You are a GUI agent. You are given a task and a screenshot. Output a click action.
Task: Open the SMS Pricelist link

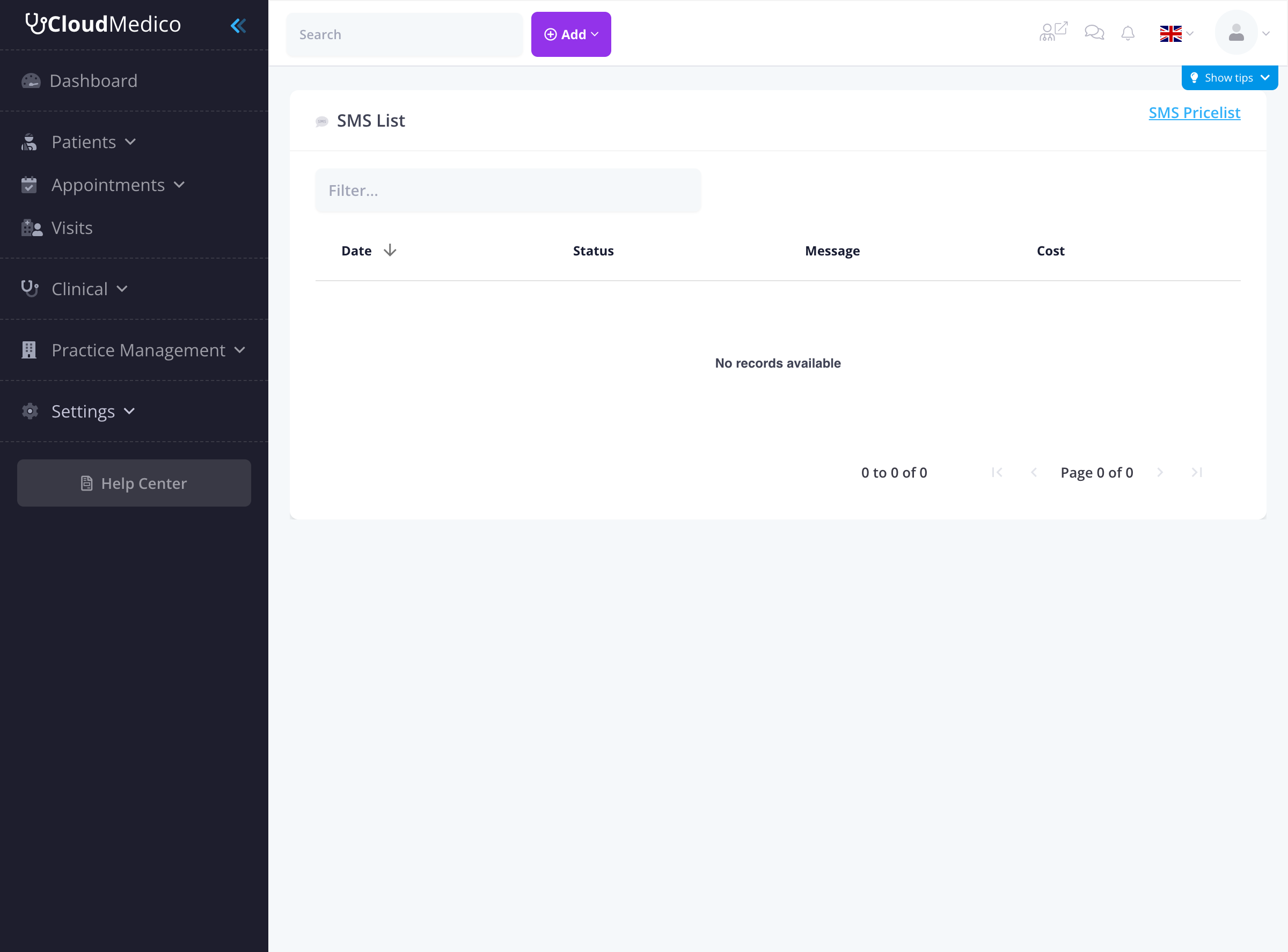tap(1194, 112)
